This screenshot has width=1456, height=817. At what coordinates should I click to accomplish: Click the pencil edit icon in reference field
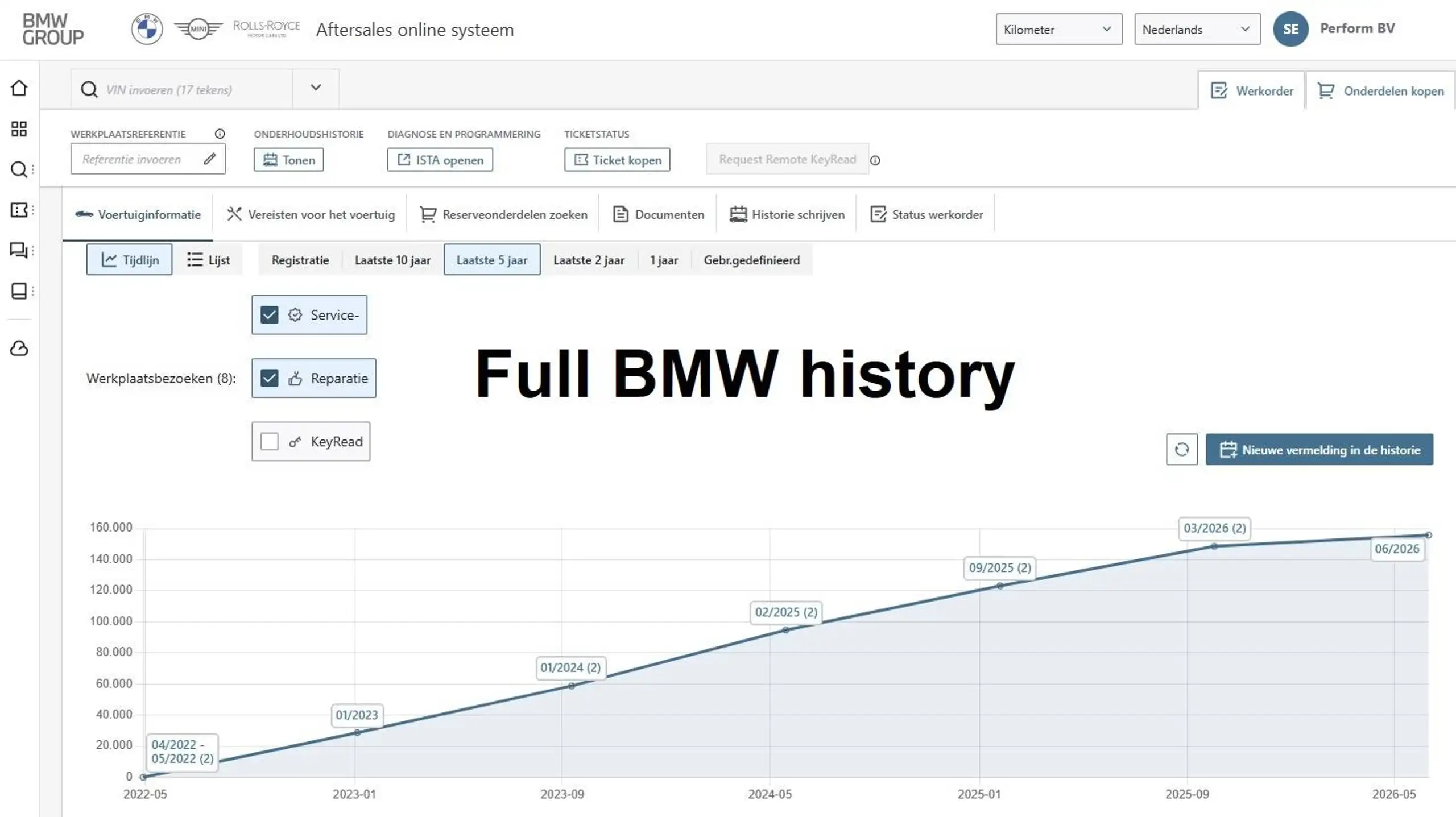coord(210,159)
